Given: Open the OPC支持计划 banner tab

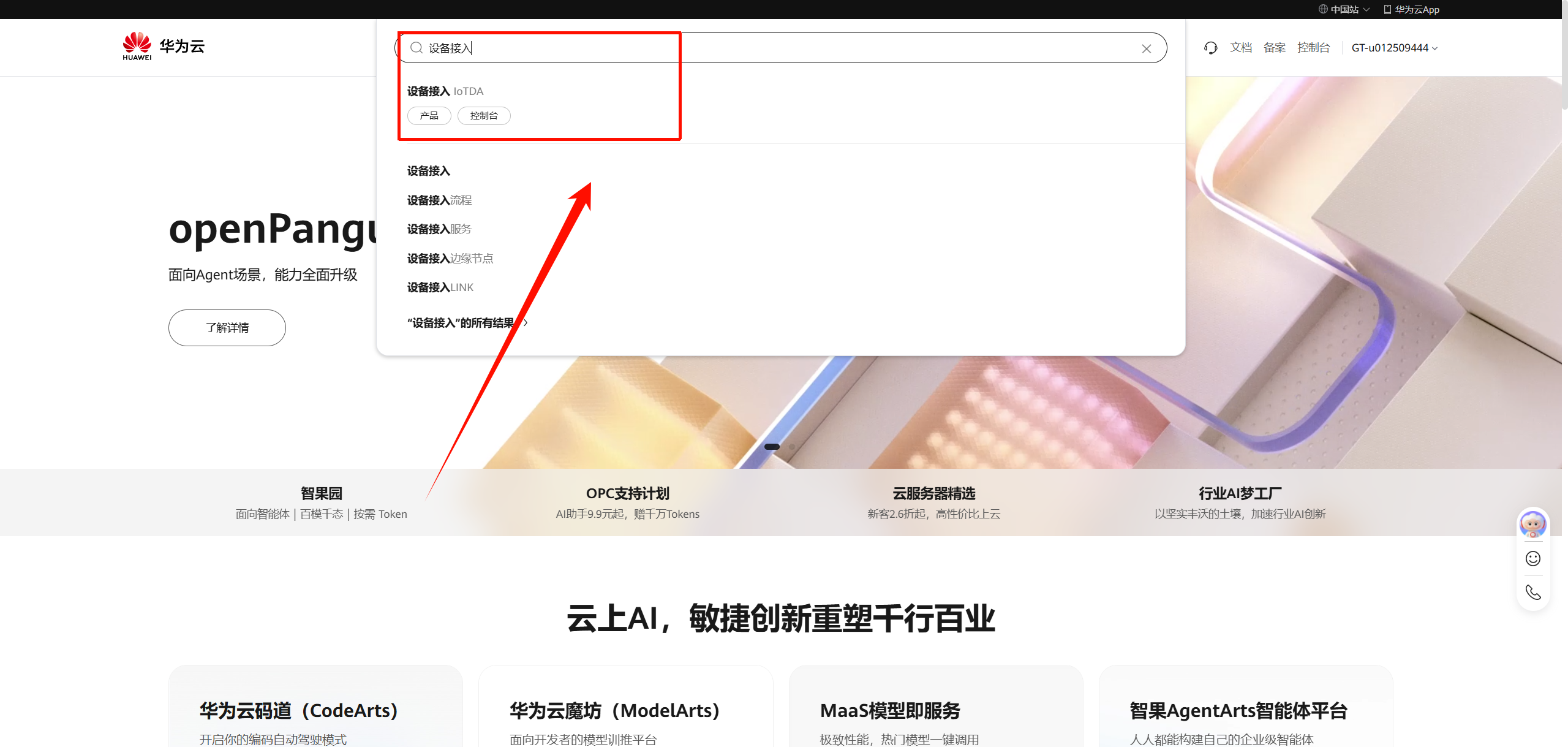Looking at the screenshot, I should (x=628, y=502).
